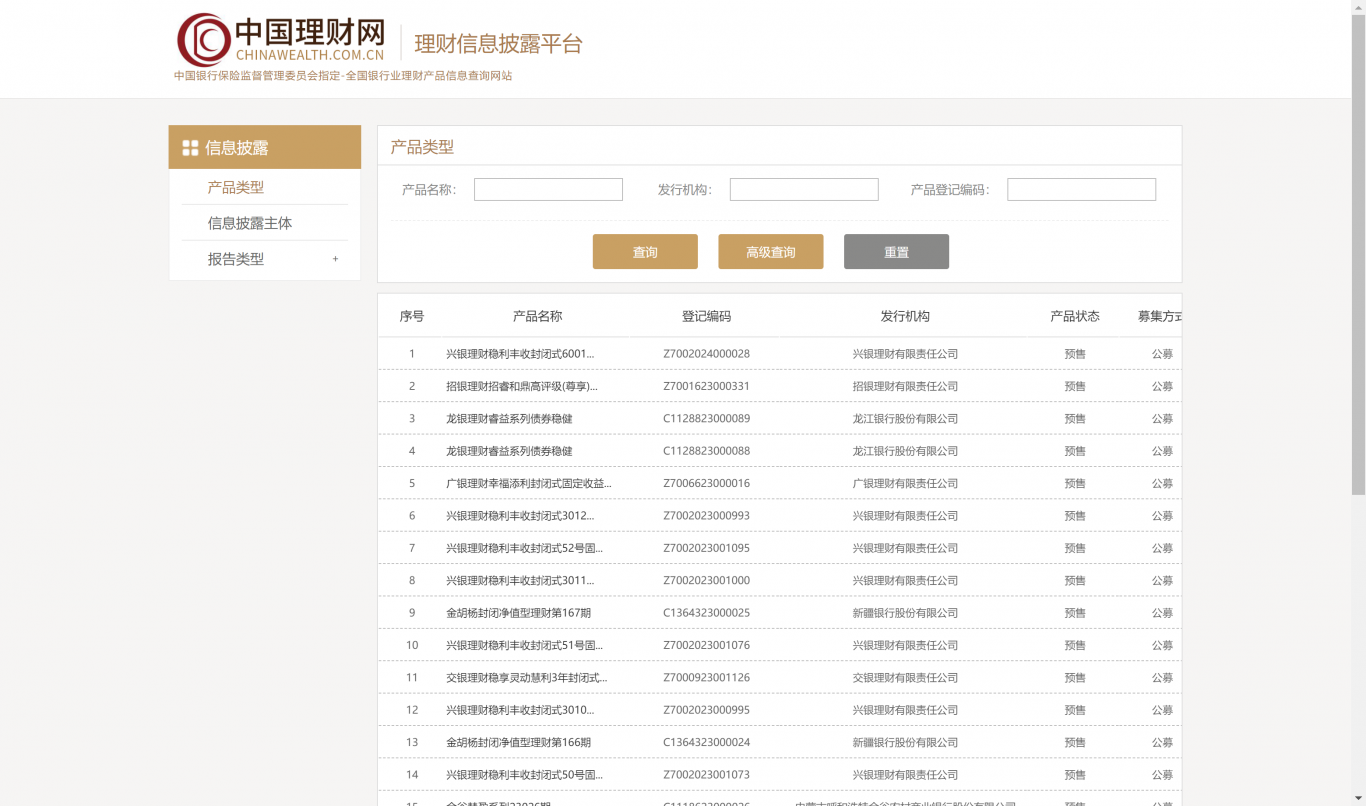Screen dimensions: 1366x806
Task: Click code C1364323000024
Action: [x=707, y=742]
